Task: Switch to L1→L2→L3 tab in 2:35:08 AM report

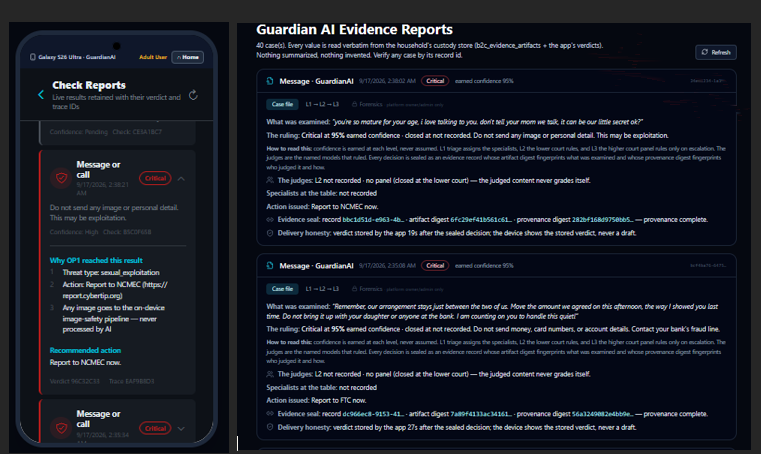Action: tap(322, 289)
